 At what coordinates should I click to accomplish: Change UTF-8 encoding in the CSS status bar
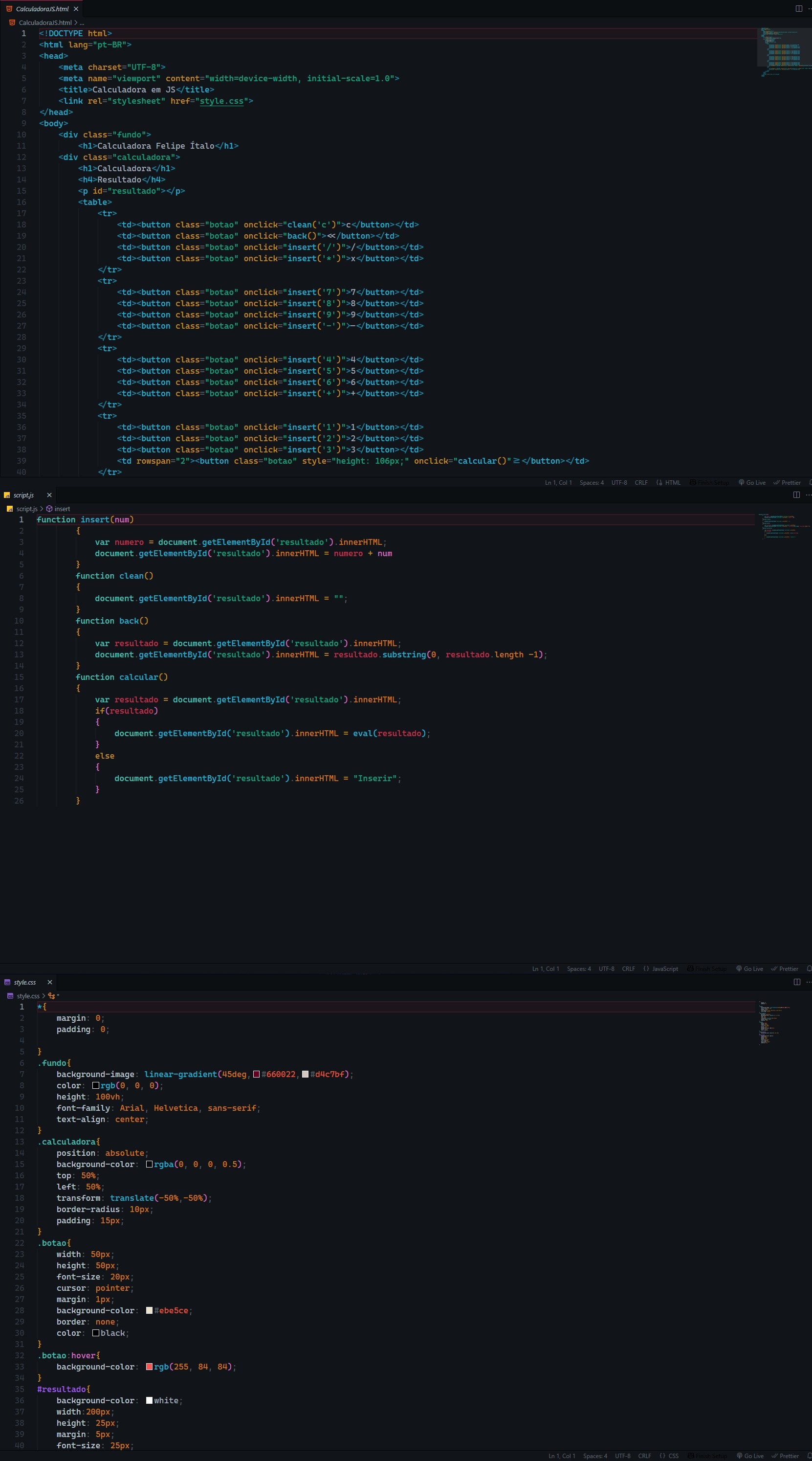click(x=623, y=1456)
